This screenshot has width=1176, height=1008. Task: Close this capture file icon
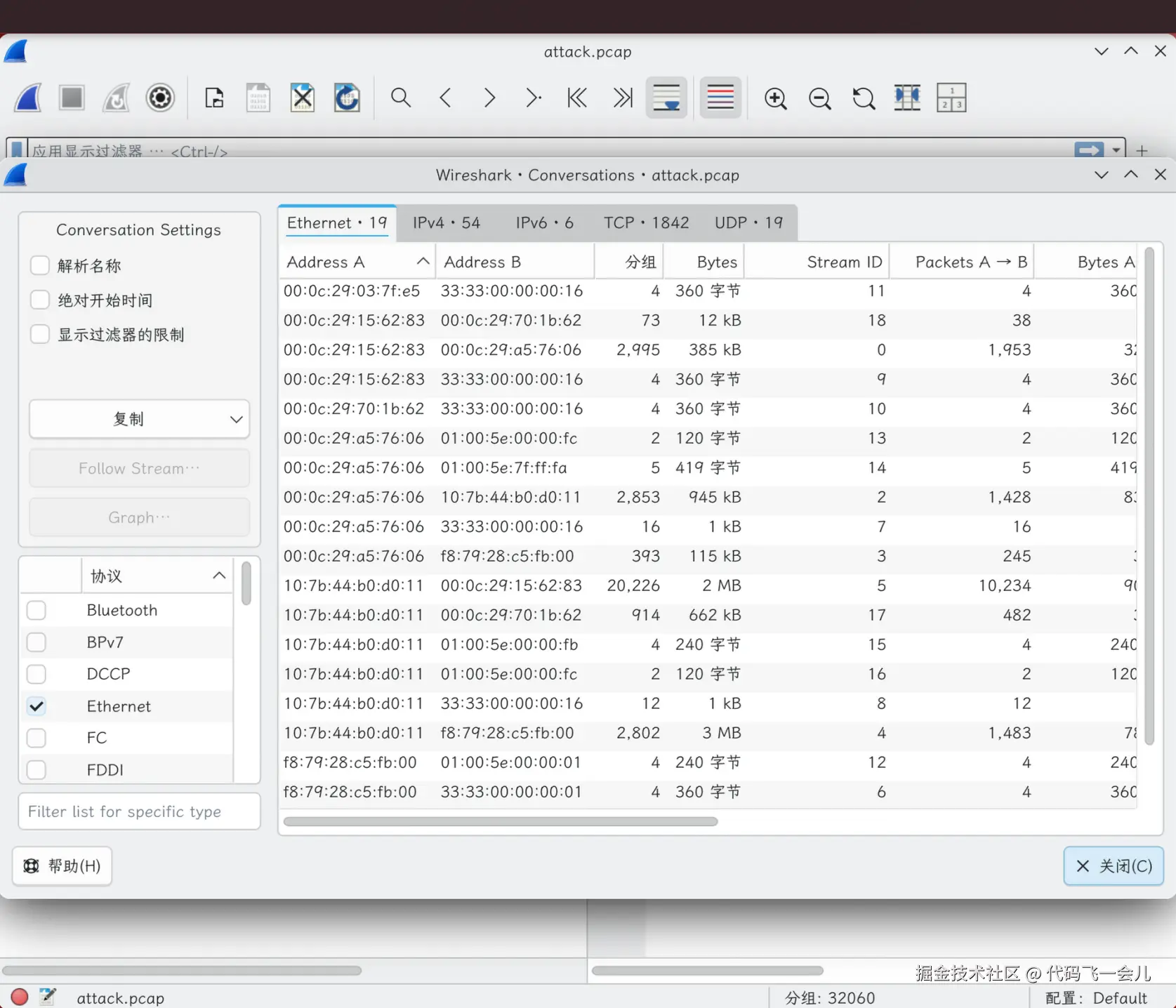tap(303, 98)
